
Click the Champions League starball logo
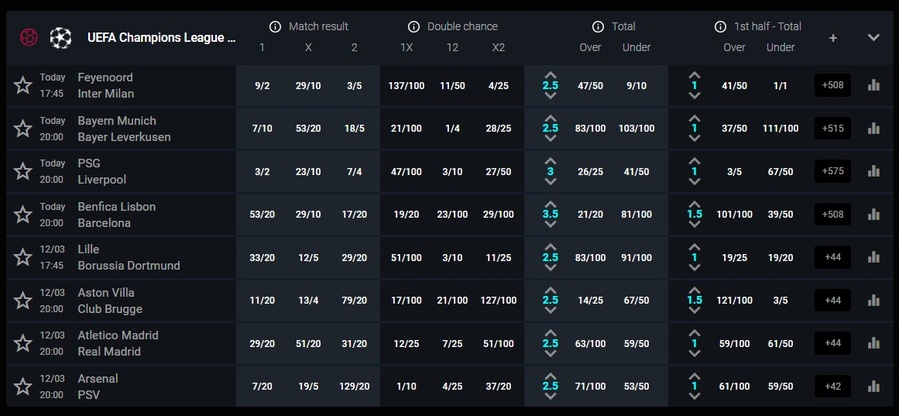60,38
